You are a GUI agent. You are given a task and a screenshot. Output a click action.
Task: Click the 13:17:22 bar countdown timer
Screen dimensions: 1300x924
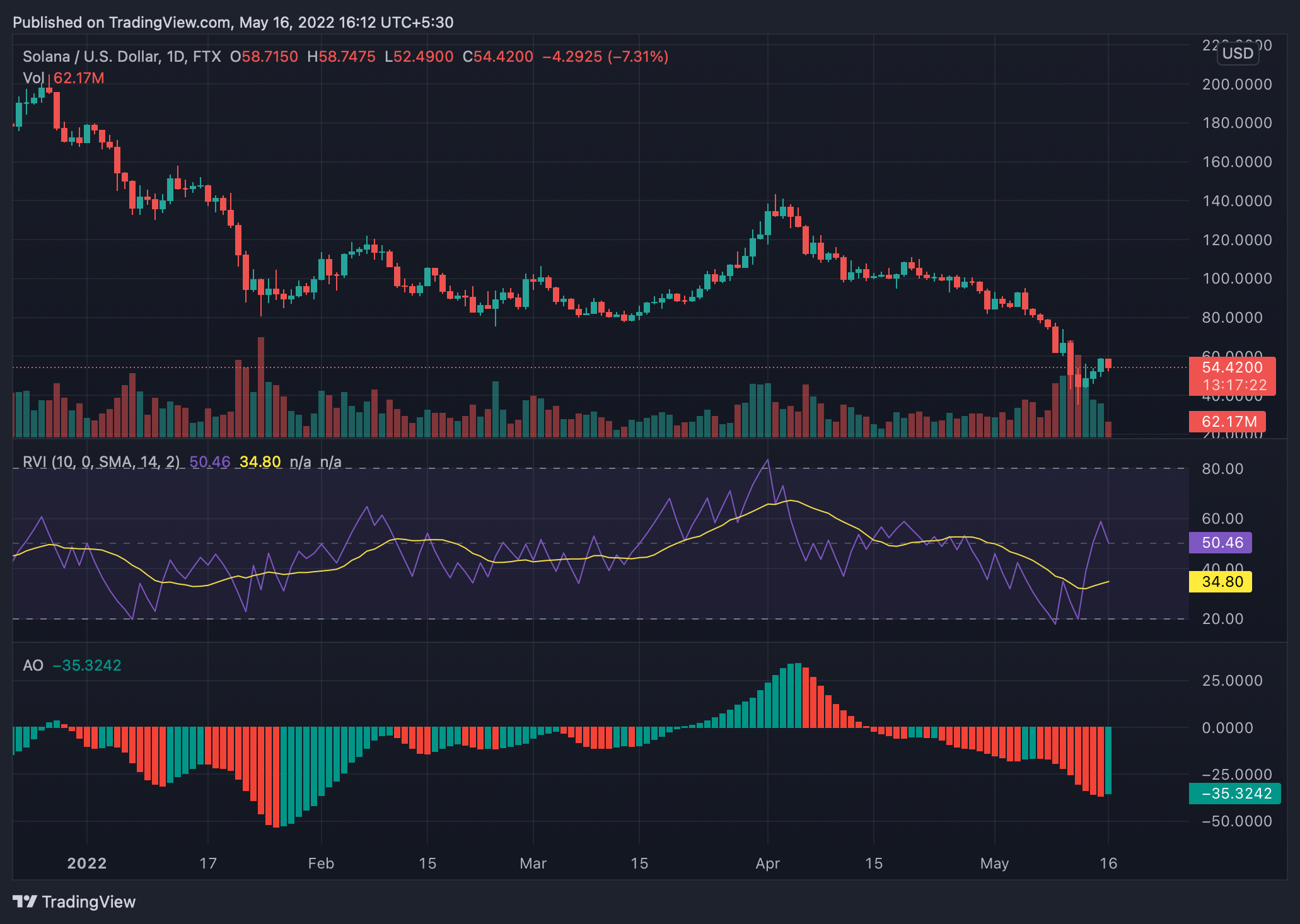pos(1234,385)
